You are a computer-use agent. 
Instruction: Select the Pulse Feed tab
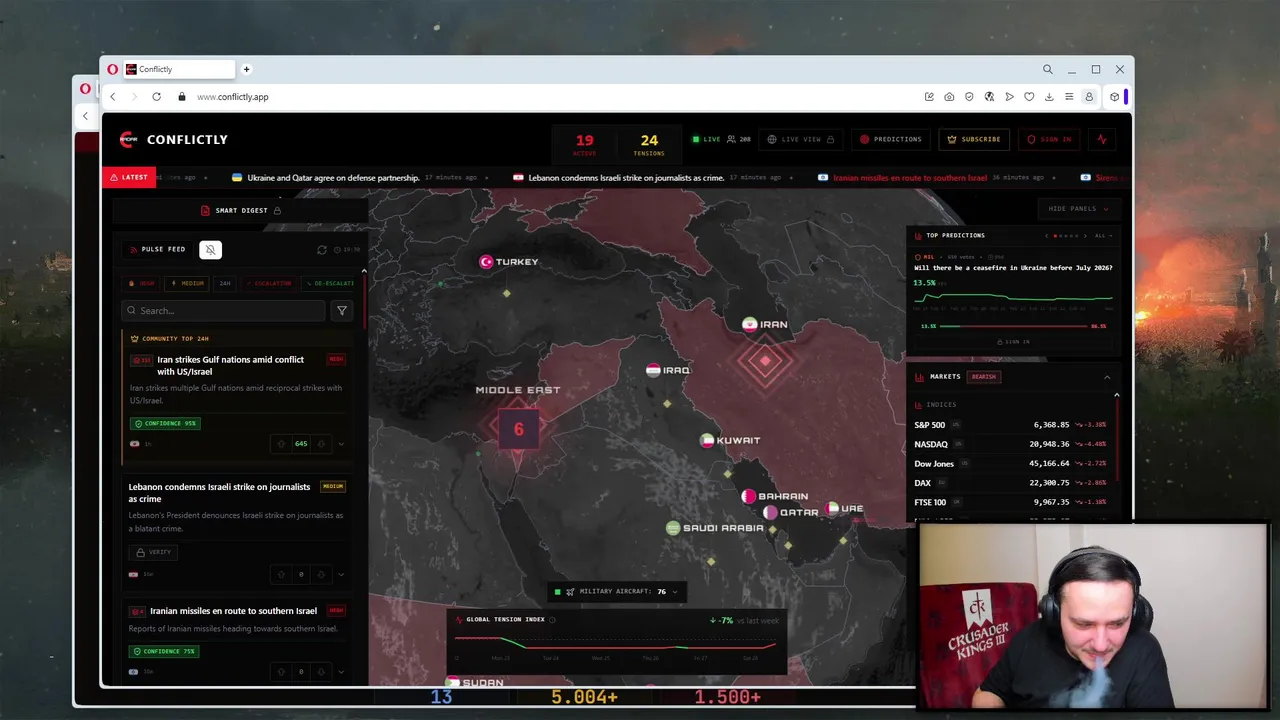coord(157,250)
